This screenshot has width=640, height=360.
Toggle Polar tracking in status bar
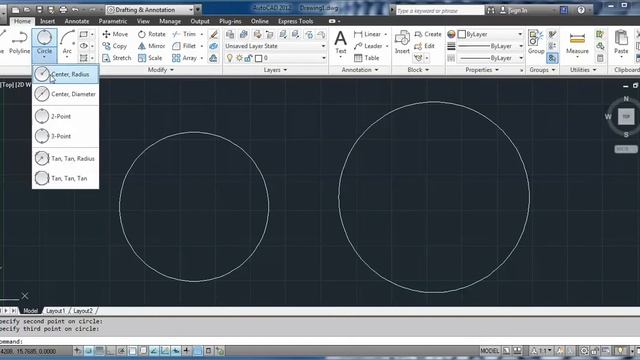pyautogui.click(x=121, y=351)
